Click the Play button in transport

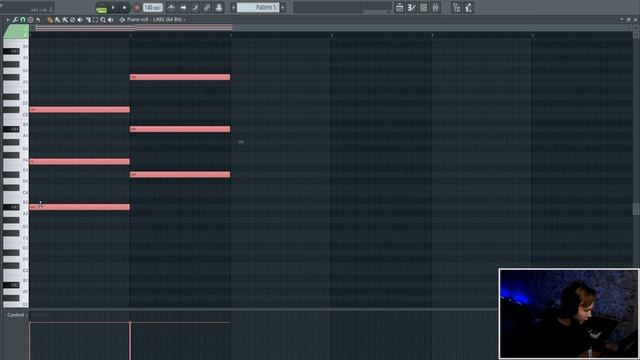point(113,7)
